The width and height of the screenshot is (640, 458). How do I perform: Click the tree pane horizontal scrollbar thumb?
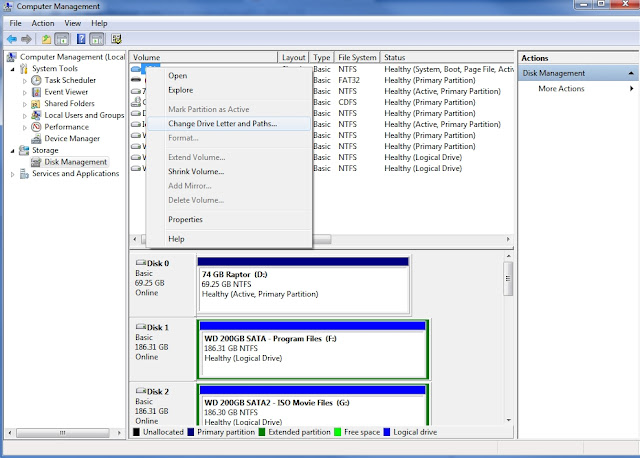point(62,433)
